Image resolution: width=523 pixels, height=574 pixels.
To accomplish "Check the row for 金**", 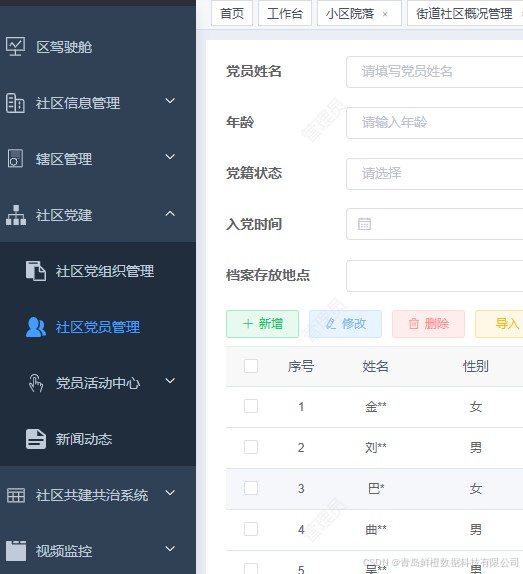I will [x=251, y=406].
